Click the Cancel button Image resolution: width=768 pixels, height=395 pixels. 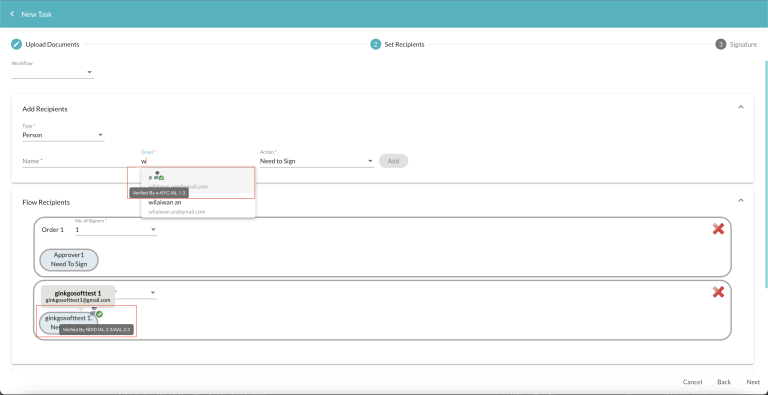(x=692, y=382)
